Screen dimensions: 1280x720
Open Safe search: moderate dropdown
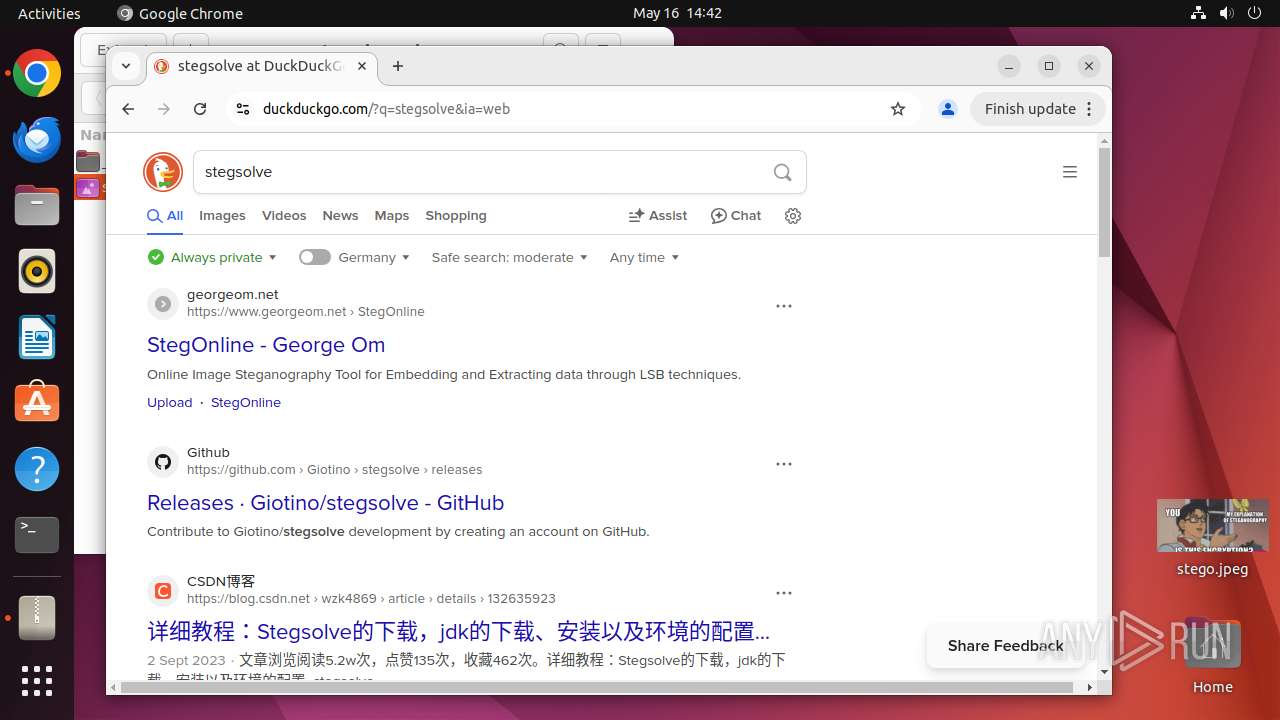click(x=510, y=257)
